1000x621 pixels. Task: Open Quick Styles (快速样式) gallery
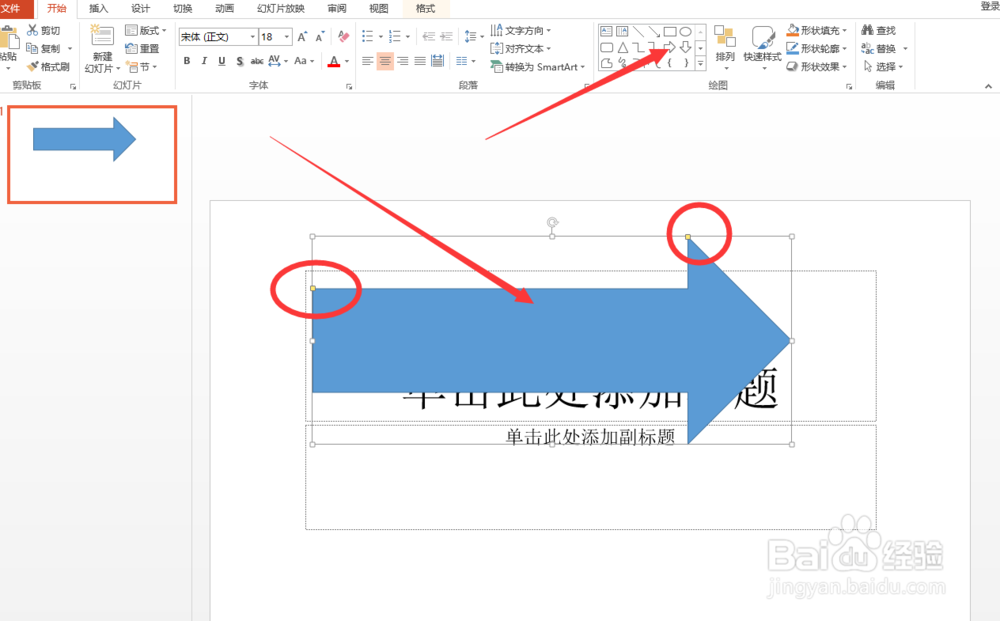tap(762, 46)
